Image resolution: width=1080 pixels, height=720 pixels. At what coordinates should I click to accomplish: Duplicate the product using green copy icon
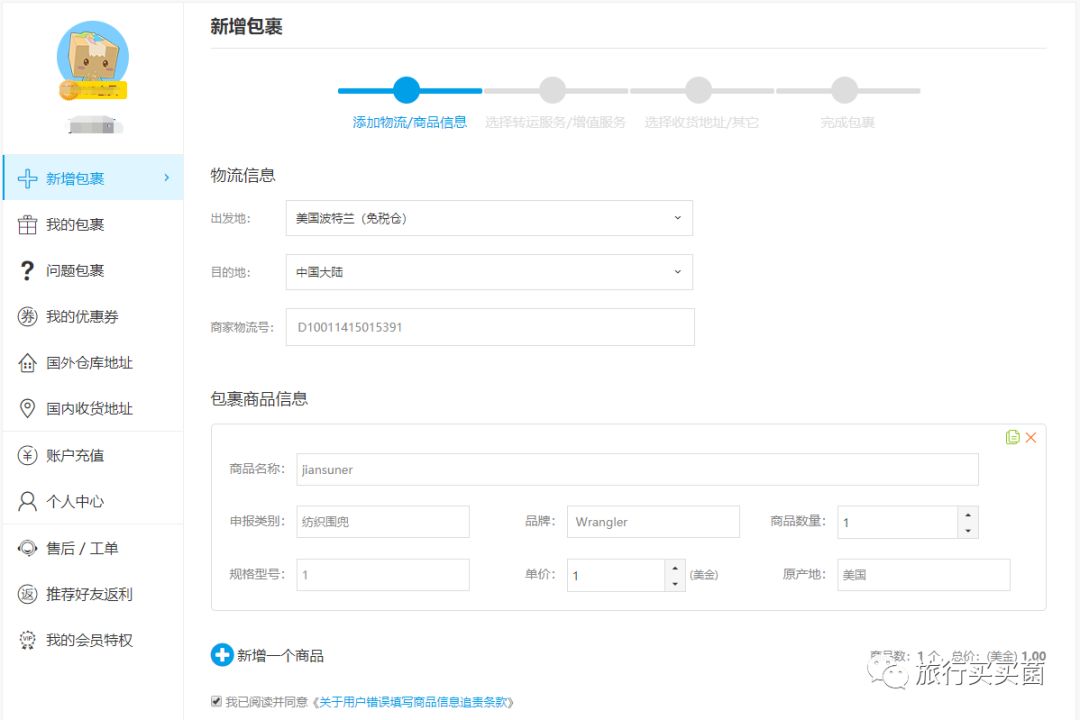tap(1011, 437)
